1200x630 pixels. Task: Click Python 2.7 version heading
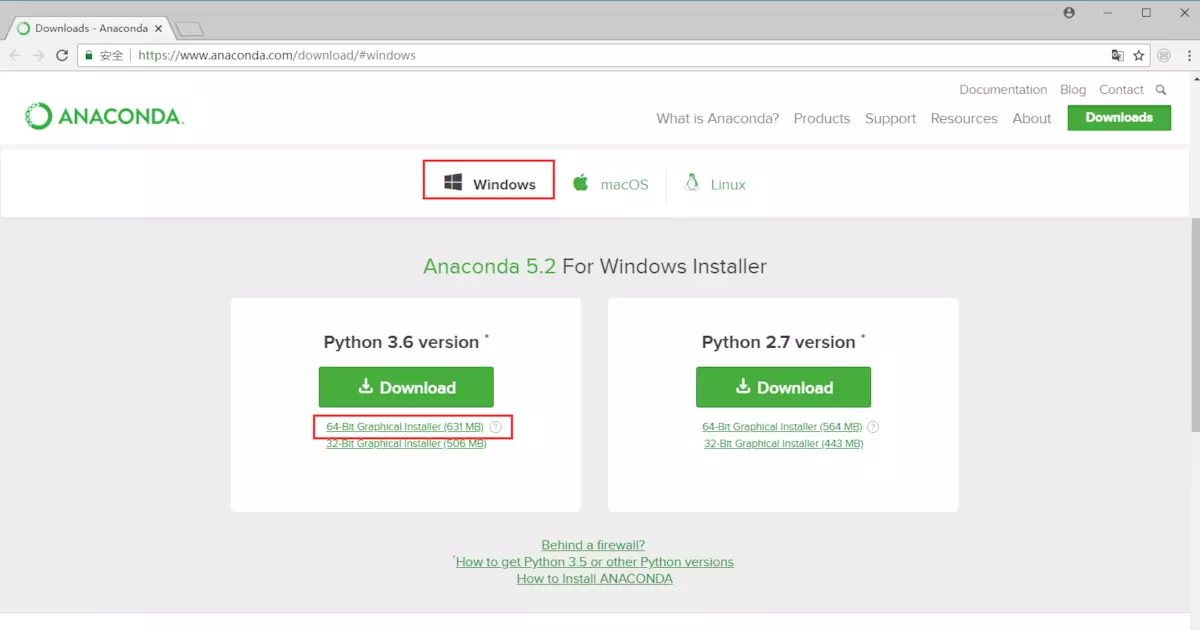pyautogui.click(x=779, y=342)
